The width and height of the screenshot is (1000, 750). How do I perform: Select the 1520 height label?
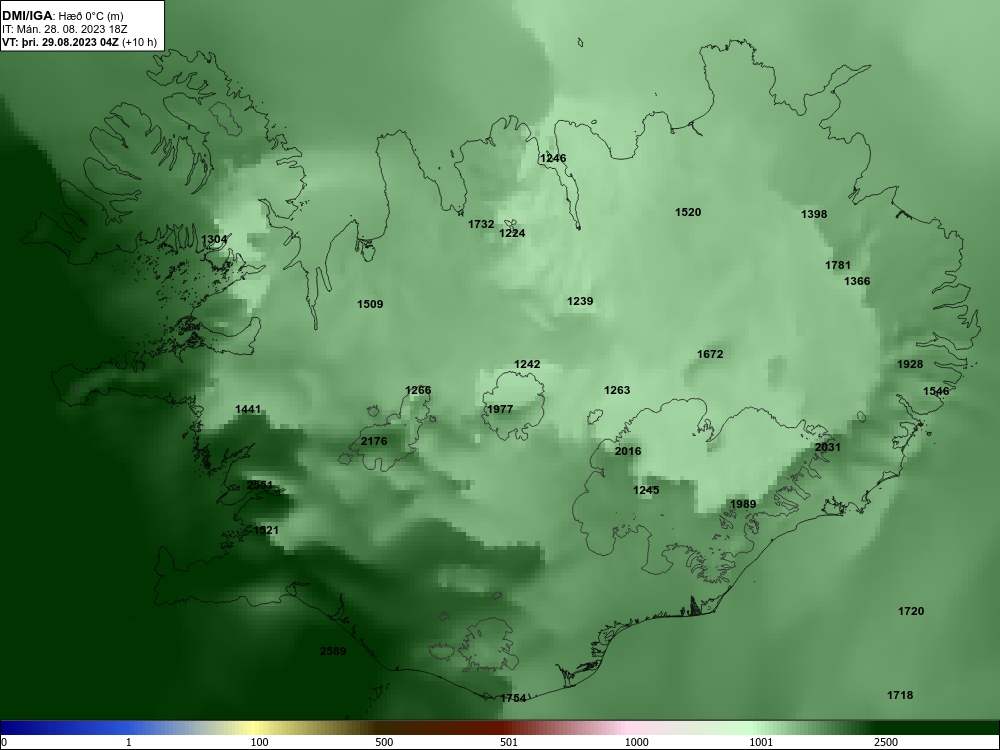(x=688, y=212)
